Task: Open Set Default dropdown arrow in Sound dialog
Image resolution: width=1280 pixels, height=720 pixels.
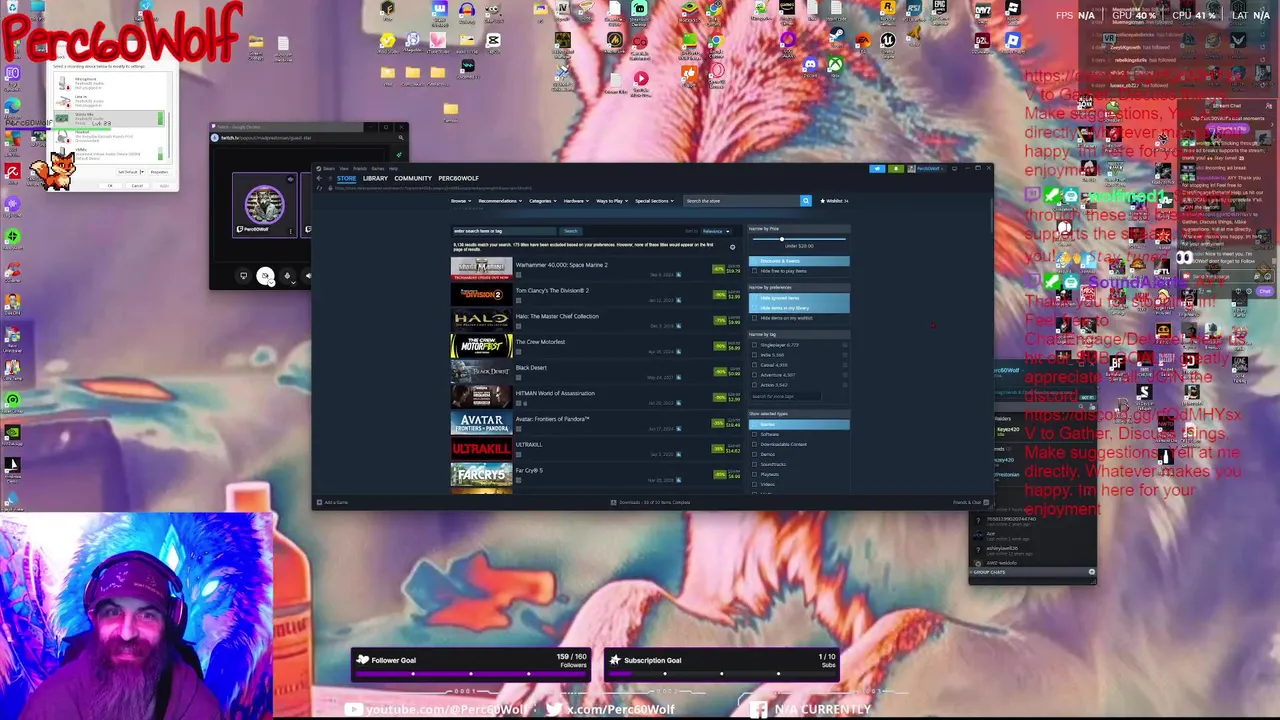Action: pyautogui.click(x=142, y=172)
